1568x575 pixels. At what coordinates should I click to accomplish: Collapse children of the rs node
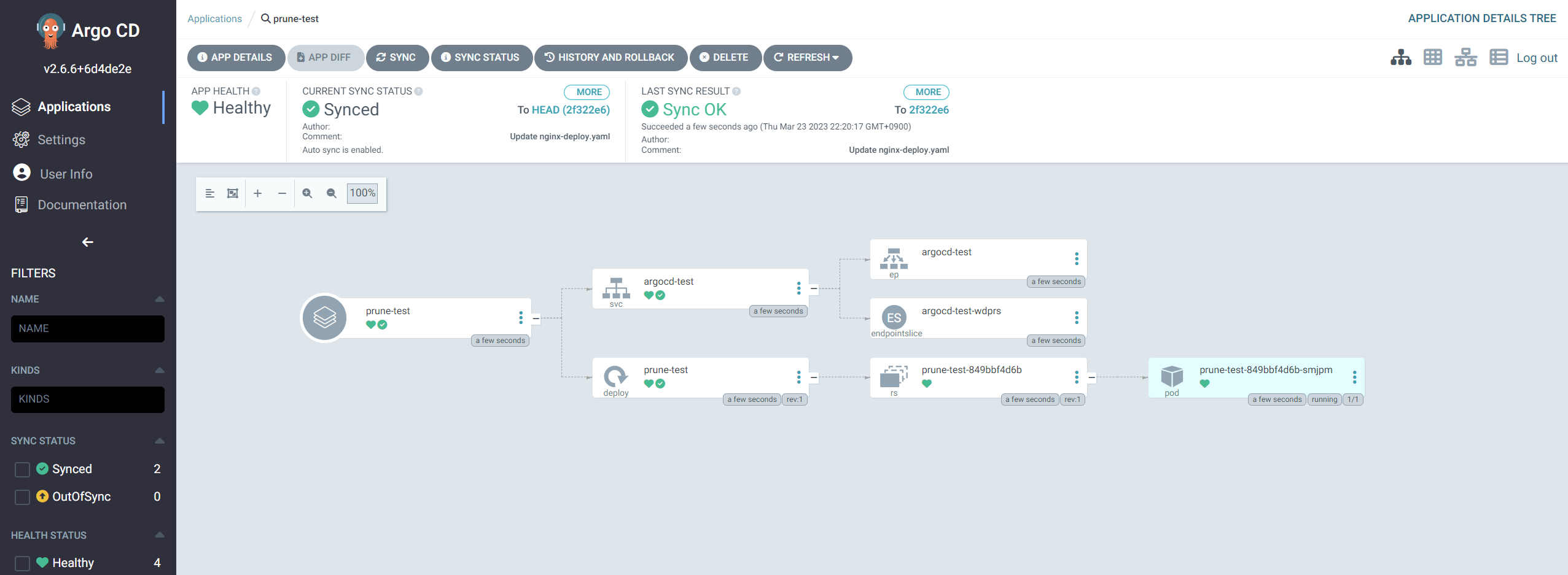coord(1091,377)
